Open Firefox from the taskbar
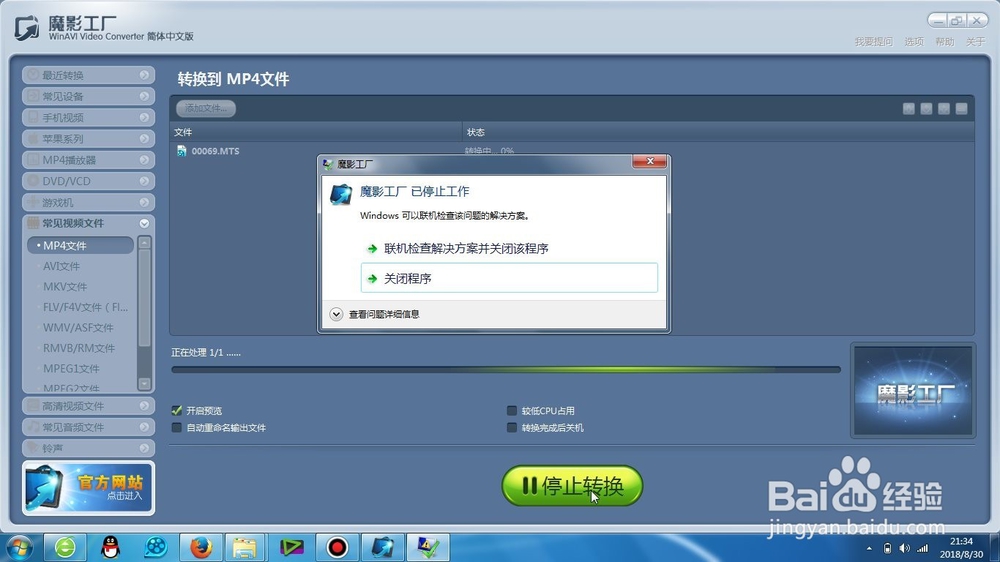Image resolution: width=1000 pixels, height=562 pixels. pyautogui.click(x=201, y=547)
